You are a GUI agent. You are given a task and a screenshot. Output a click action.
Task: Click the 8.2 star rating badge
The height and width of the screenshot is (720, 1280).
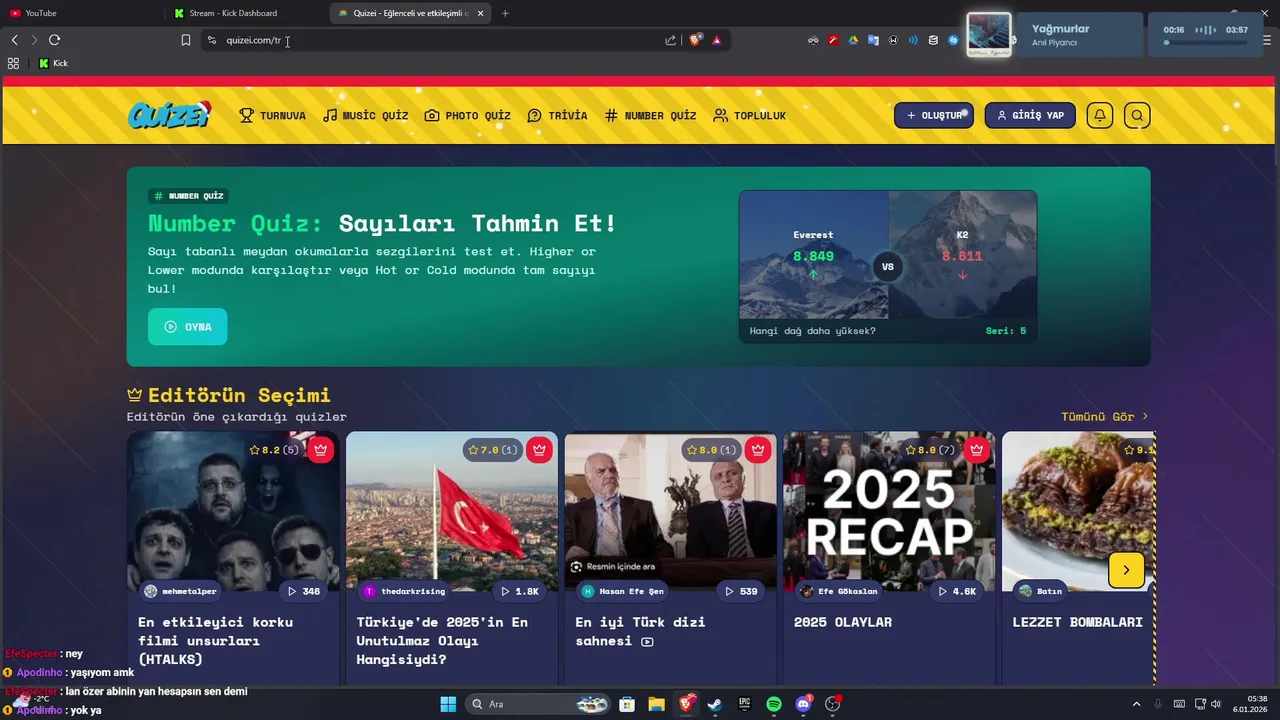point(274,450)
